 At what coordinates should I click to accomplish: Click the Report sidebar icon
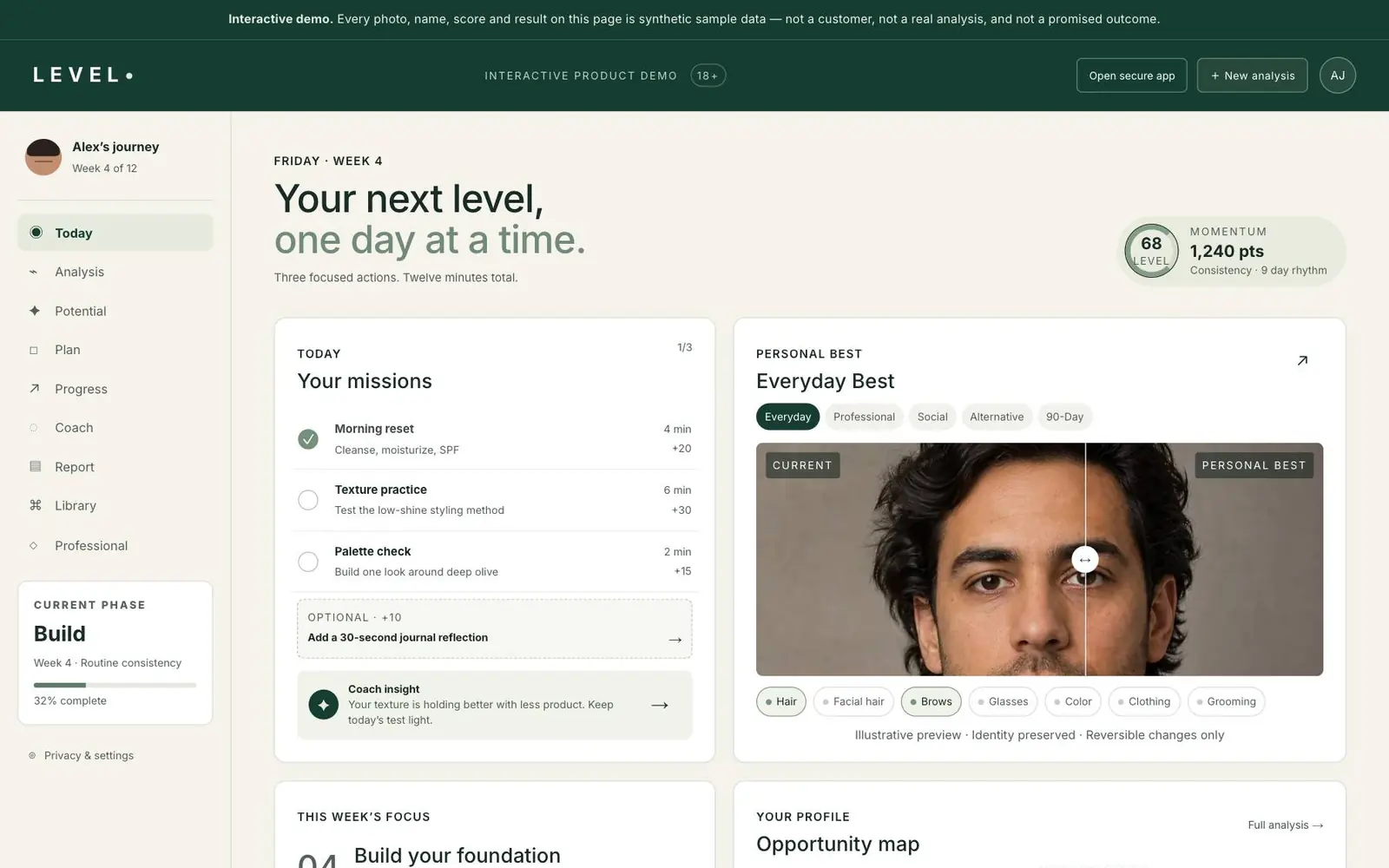pos(36,467)
